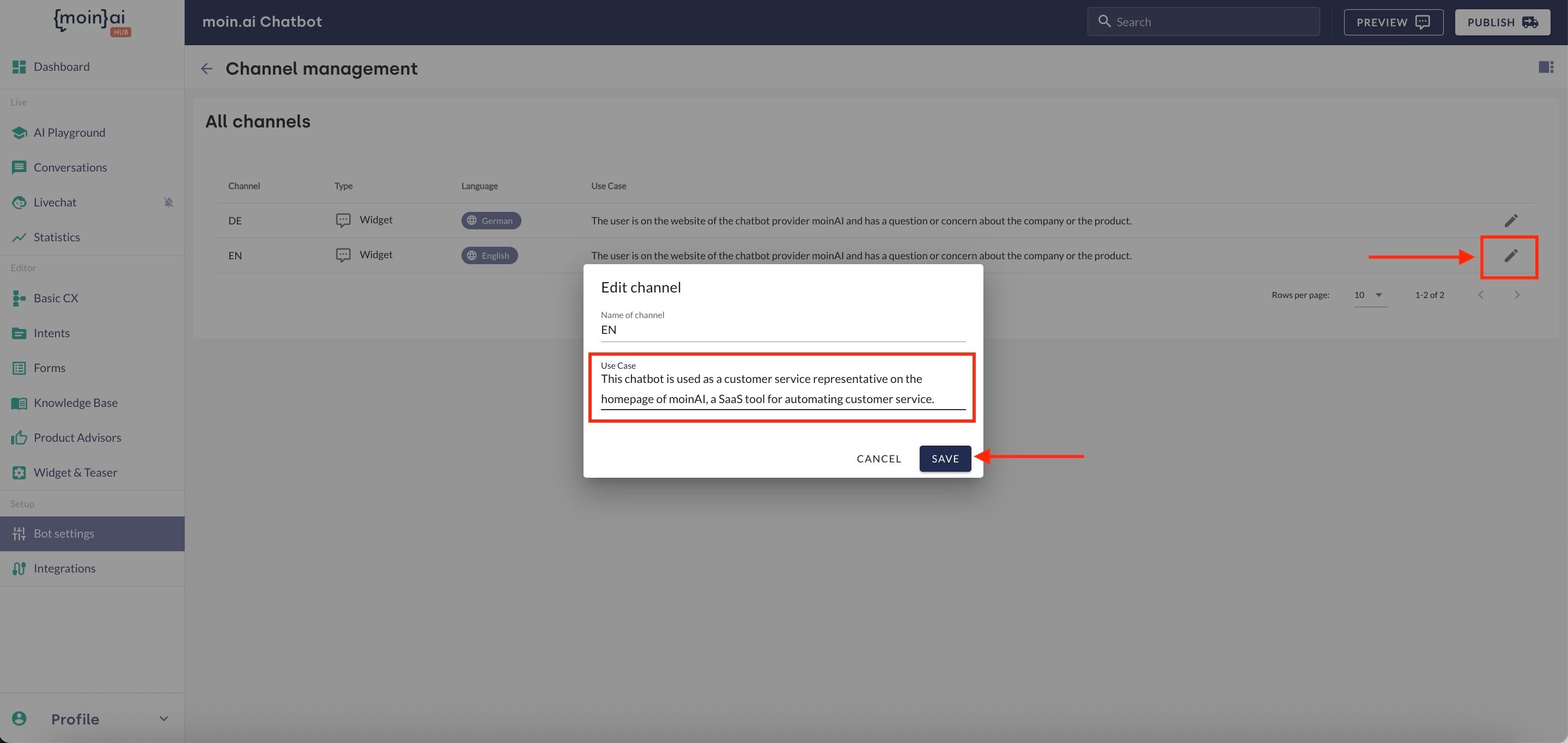This screenshot has height=743, width=1568.
Task: Click the PUBLISH button
Action: tap(1502, 22)
